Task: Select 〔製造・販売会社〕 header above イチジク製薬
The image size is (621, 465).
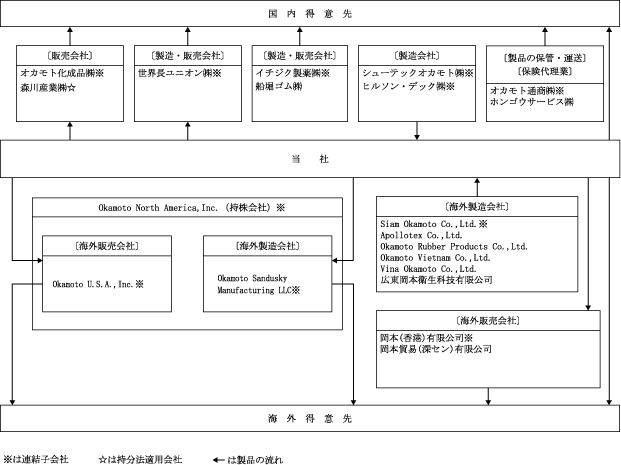Action: 300,55
